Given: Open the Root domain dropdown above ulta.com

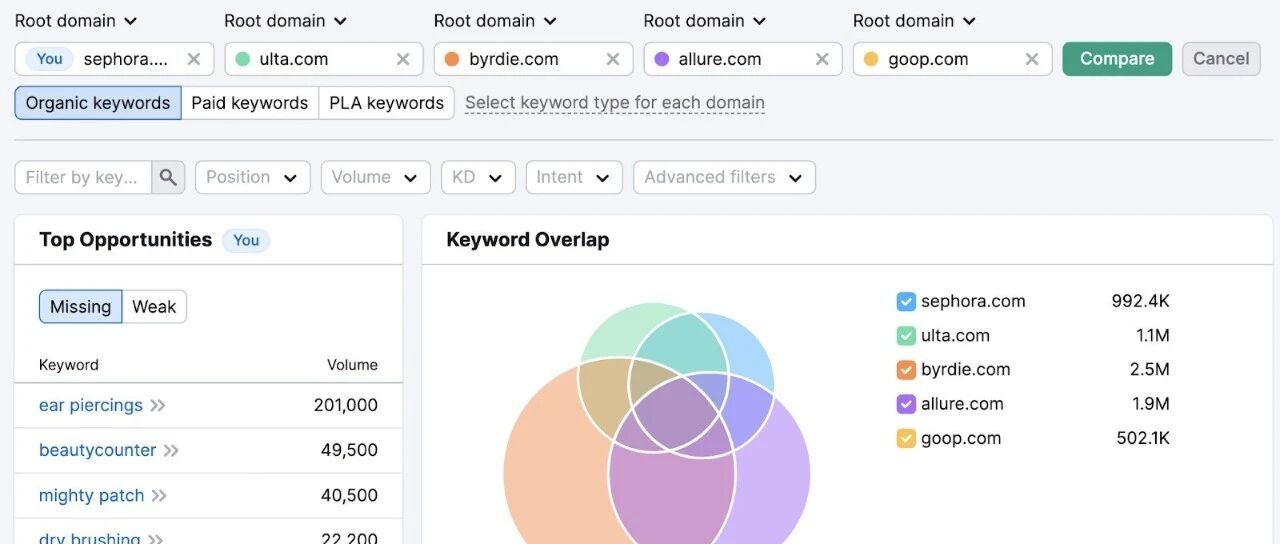Looking at the screenshot, I should [x=286, y=20].
